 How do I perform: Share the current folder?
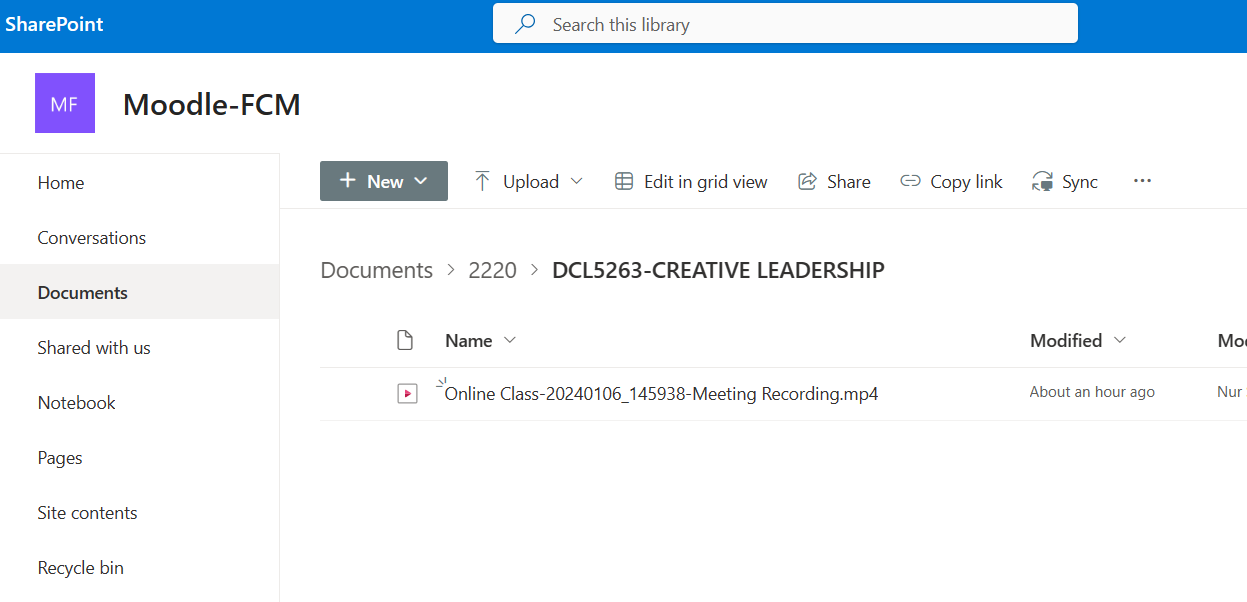(834, 181)
